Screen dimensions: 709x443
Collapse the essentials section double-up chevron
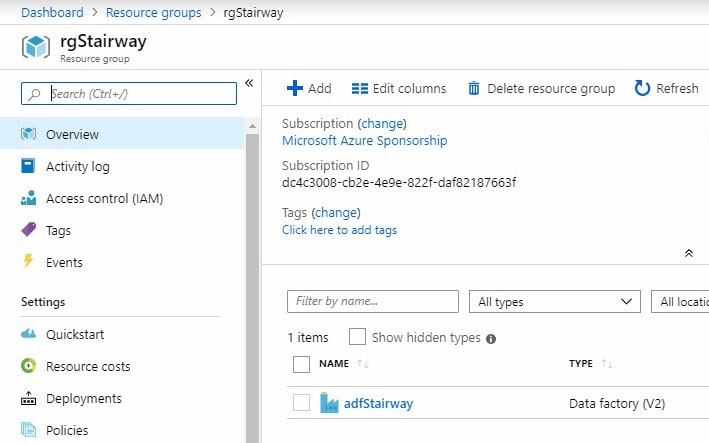click(x=689, y=253)
